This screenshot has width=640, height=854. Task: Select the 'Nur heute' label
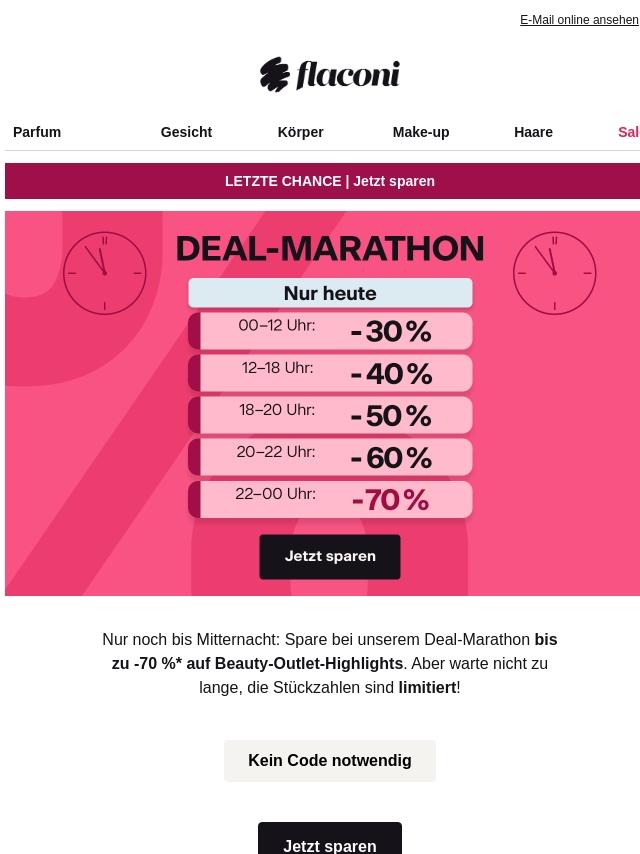[x=330, y=293]
